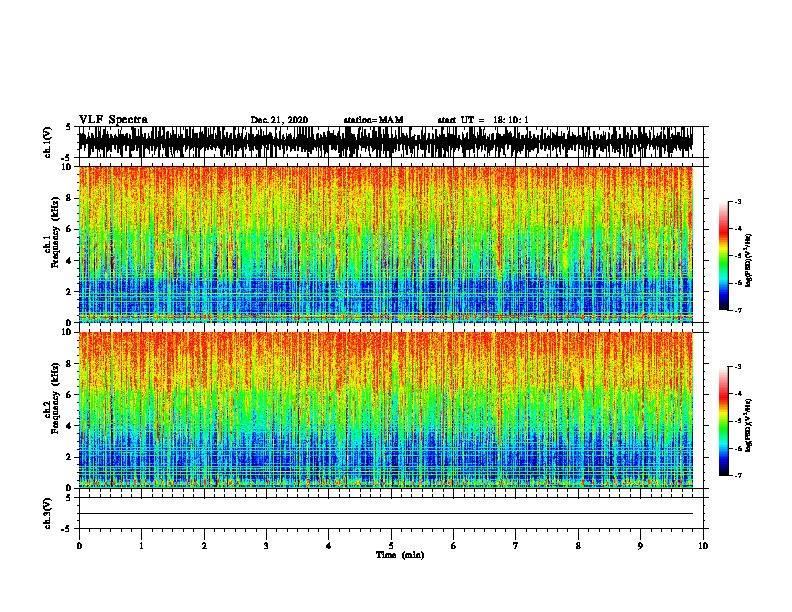Click the time axis tick label "9"
The image size is (792, 612).
pyautogui.click(x=640, y=546)
